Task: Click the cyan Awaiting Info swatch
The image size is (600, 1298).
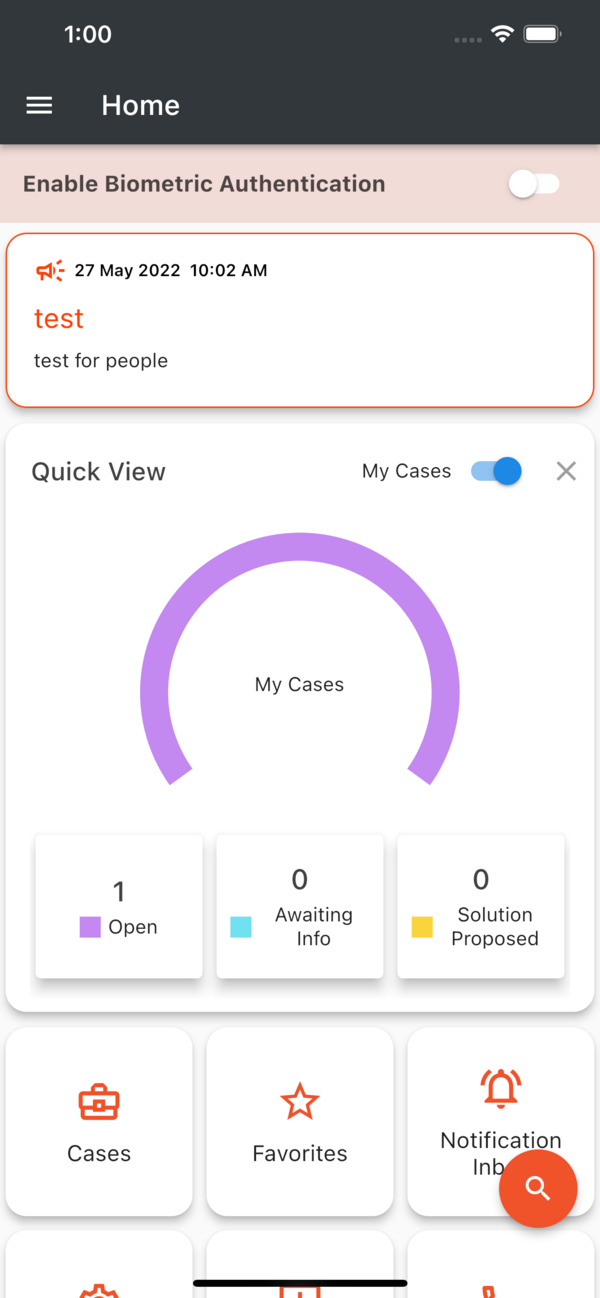Action: click(x=241, y=927)
